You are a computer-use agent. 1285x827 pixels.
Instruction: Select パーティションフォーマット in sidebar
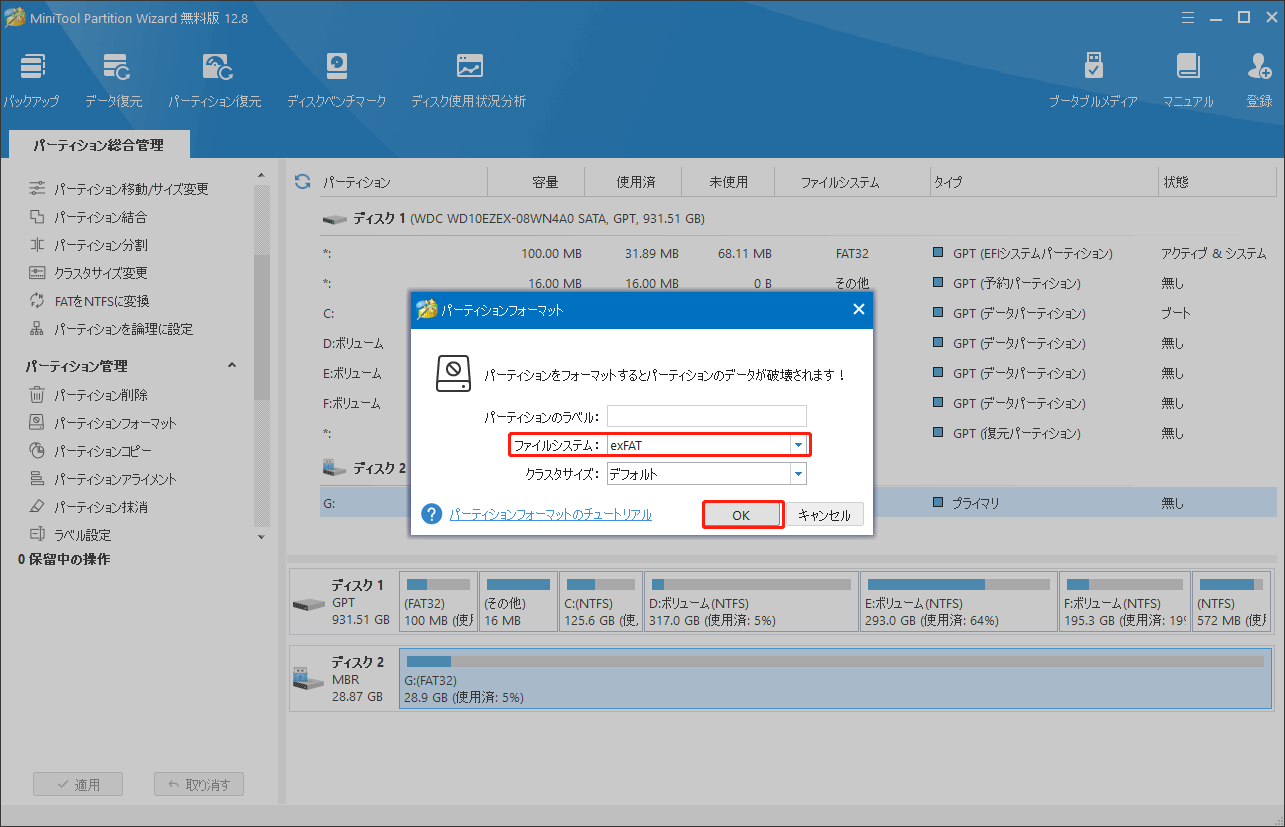tap(102, 423)
